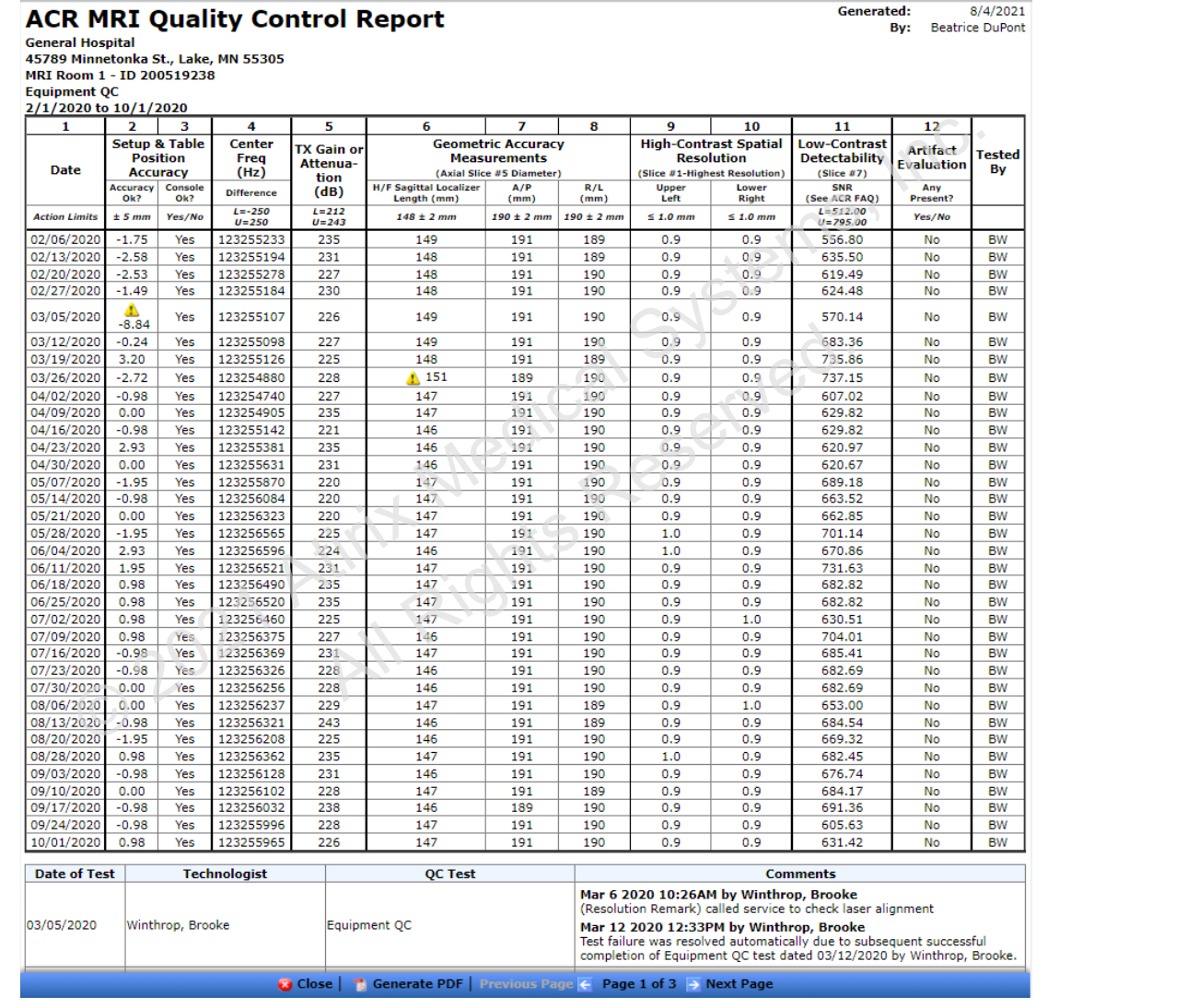Click Winthrop, Brooke in Technologist column
Image resolution: width=1199 pixels, height=1008 pixels.
tap(178, 925)
